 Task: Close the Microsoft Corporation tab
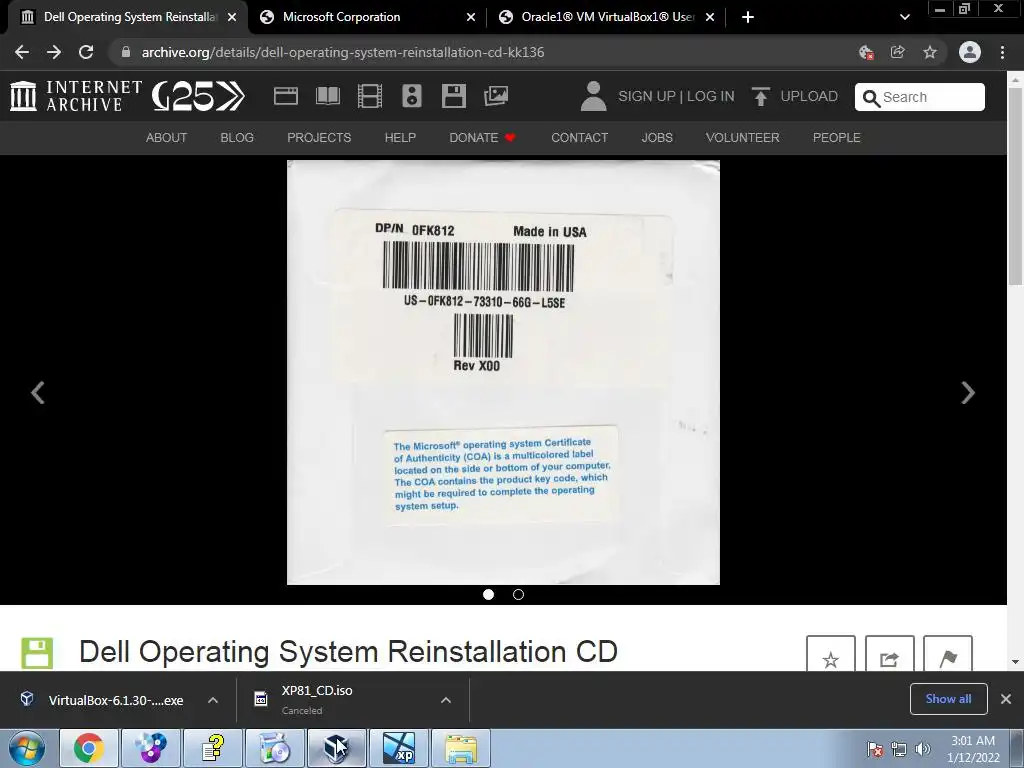tap(471, 18)
